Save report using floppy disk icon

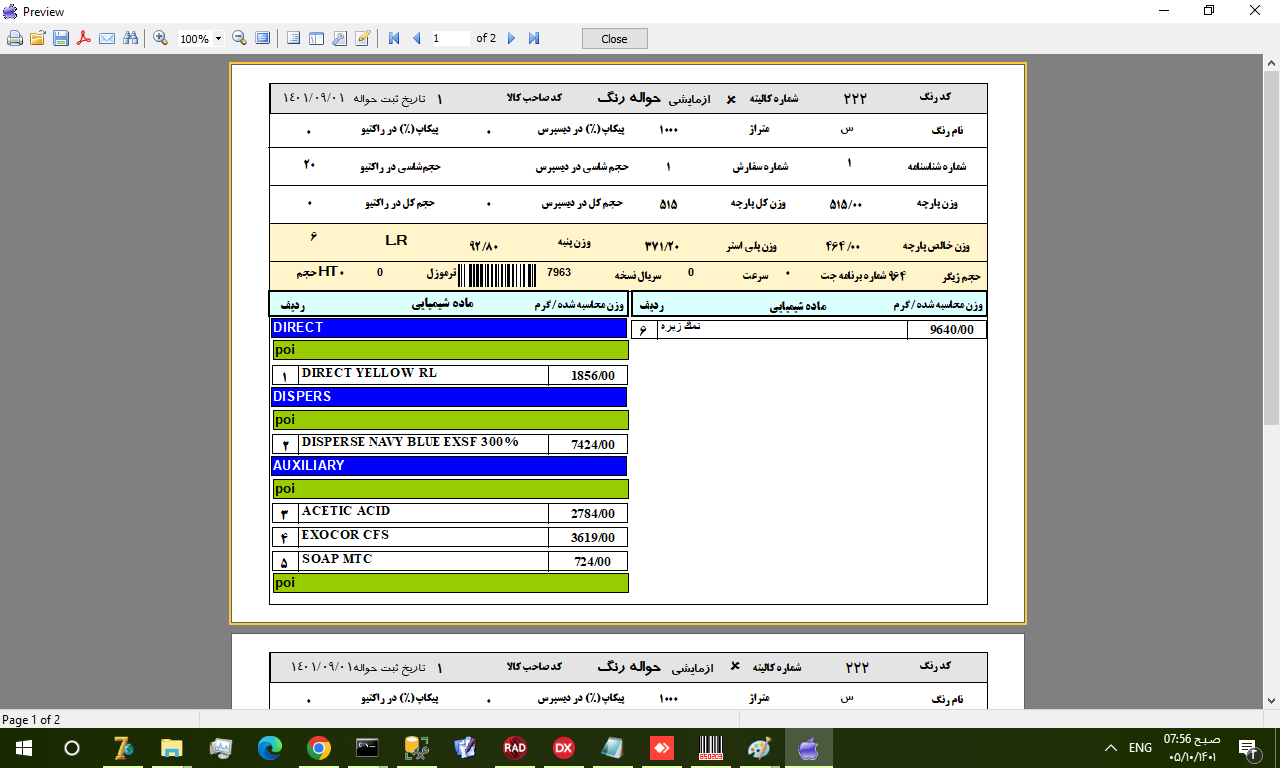(60, 38)
